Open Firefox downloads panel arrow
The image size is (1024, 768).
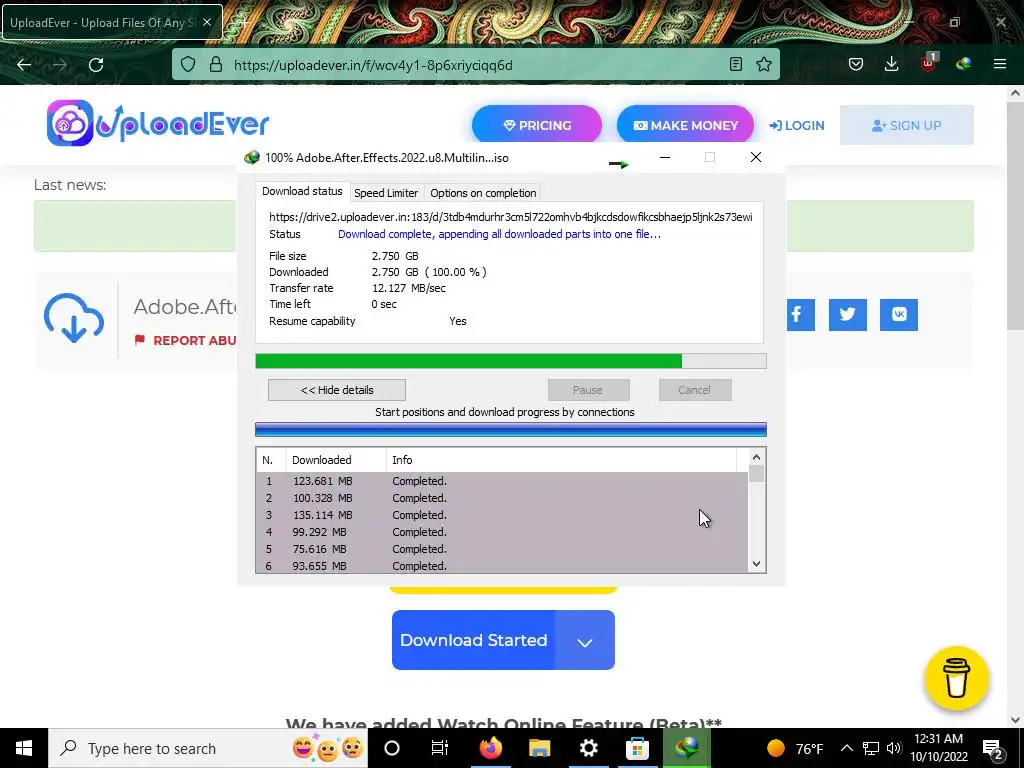(891, 64)
